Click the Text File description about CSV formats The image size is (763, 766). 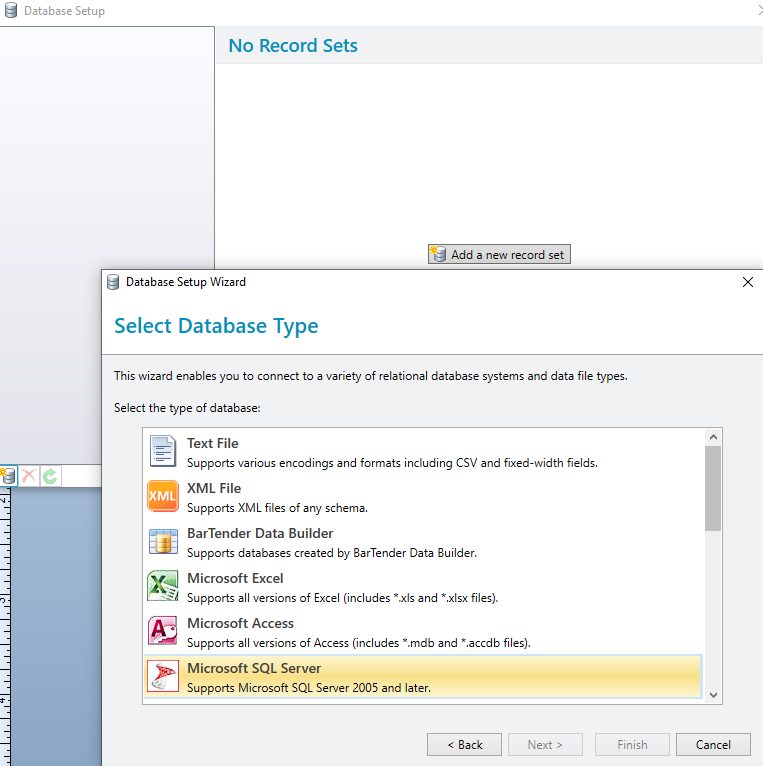pos(392,463)
